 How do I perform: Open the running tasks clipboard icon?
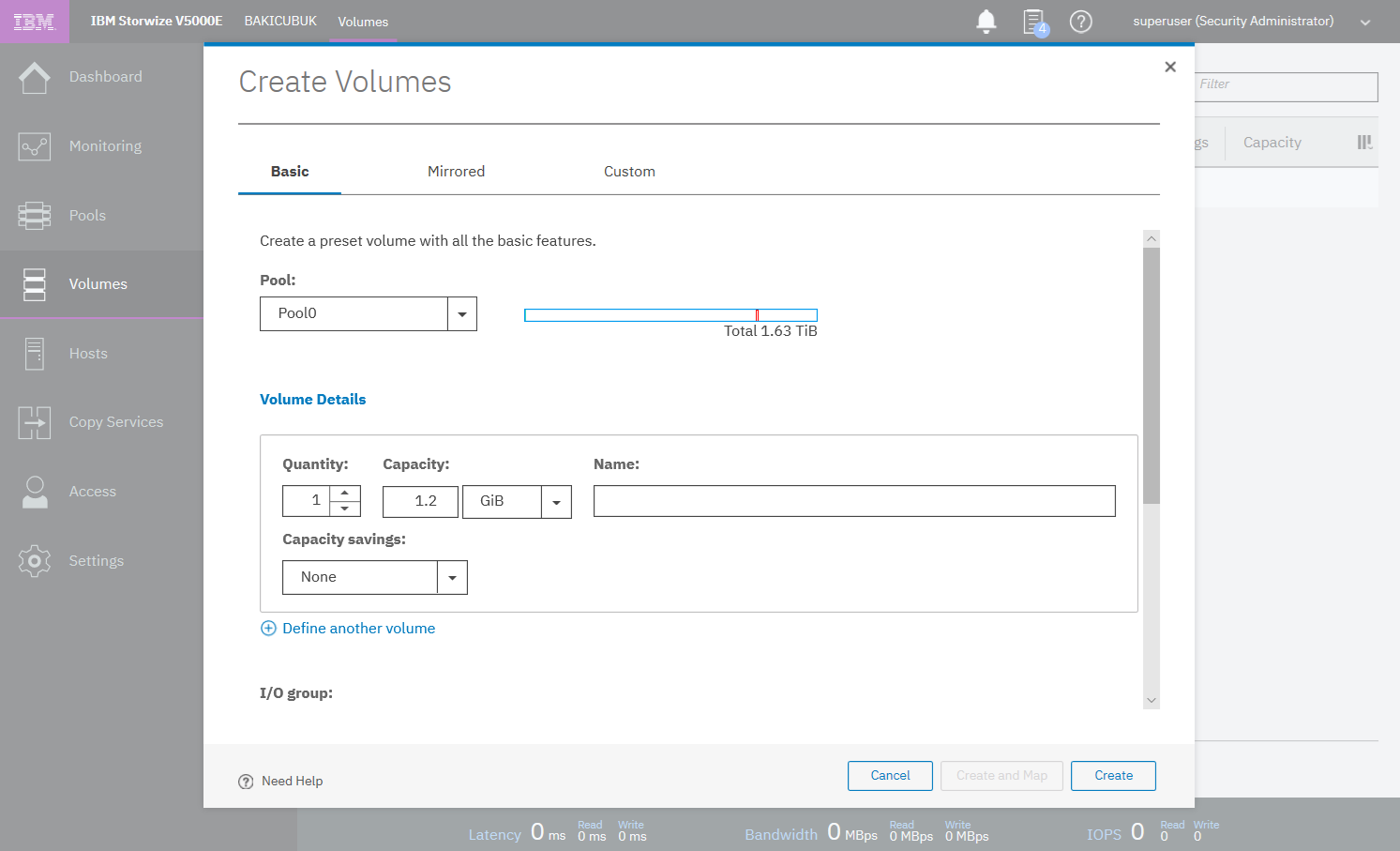1034,22
